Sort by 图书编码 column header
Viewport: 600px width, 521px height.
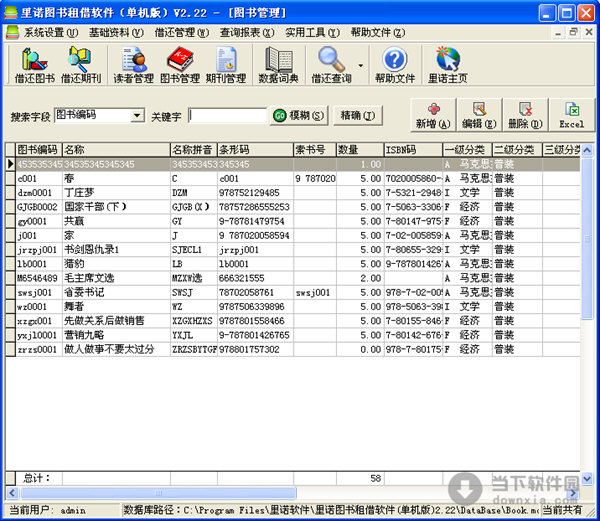pyautogui.click(x=39, y=150)
